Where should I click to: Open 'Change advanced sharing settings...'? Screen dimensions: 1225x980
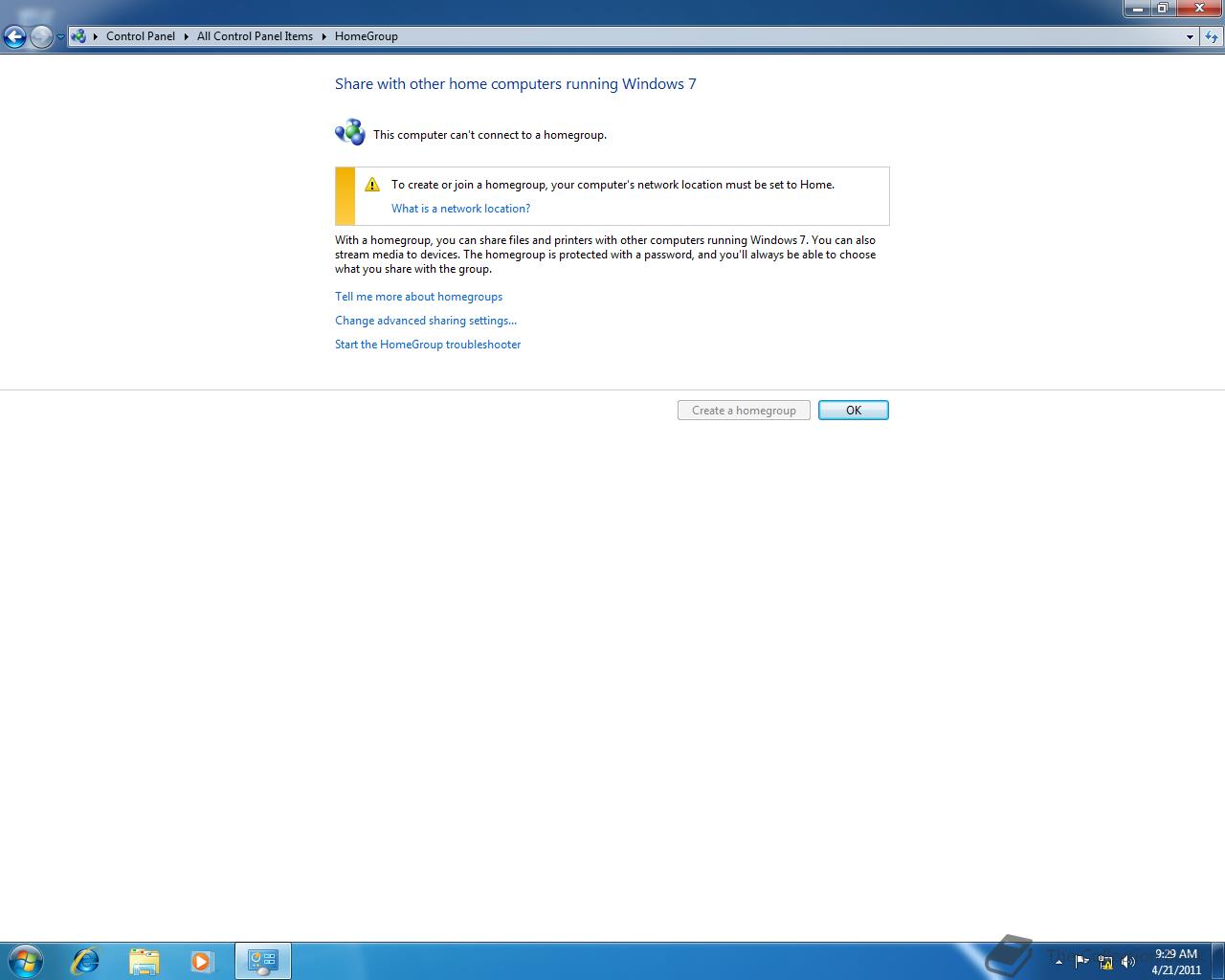pyautogui.click(x=426, y=321)
